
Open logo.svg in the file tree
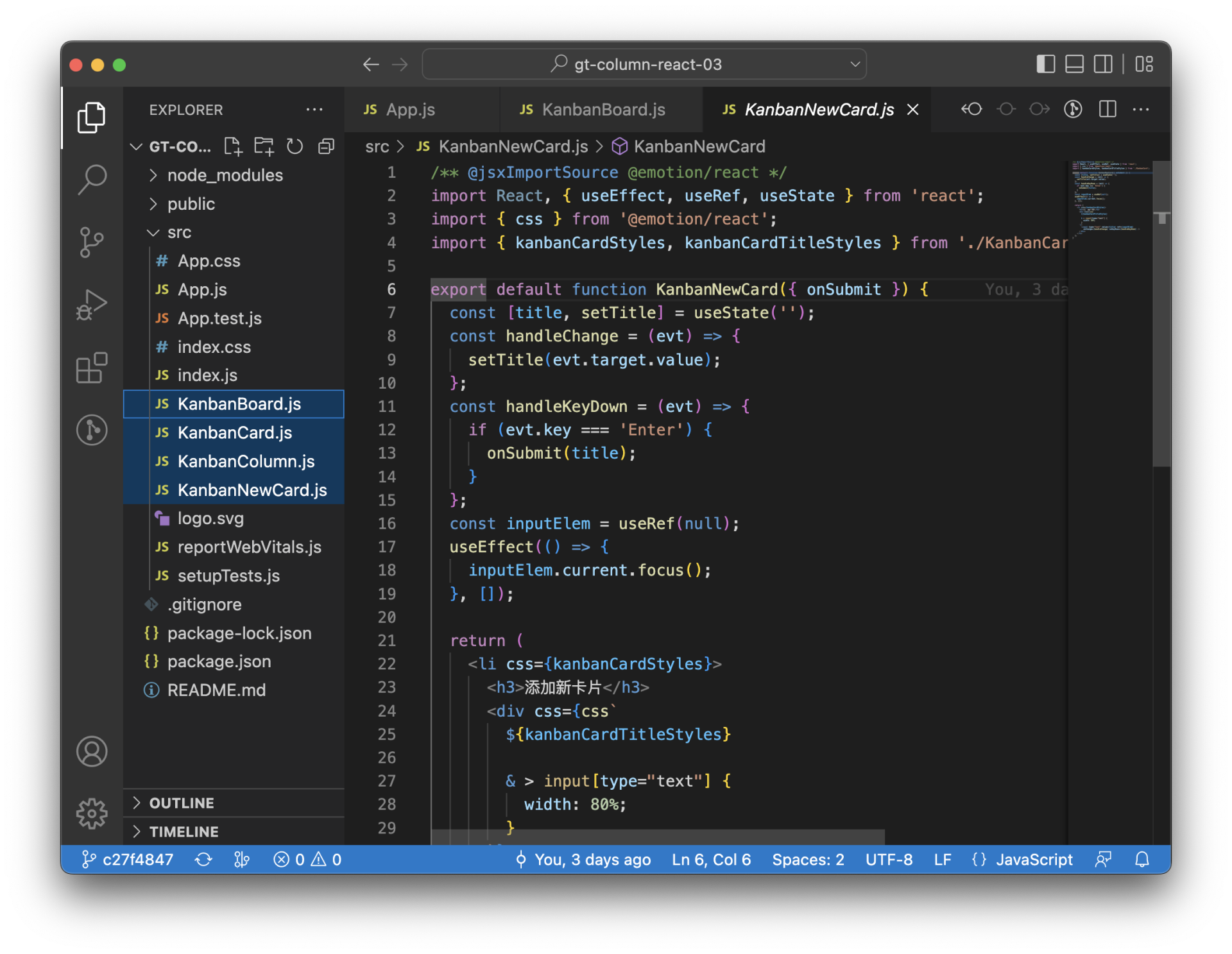(234, 518)
